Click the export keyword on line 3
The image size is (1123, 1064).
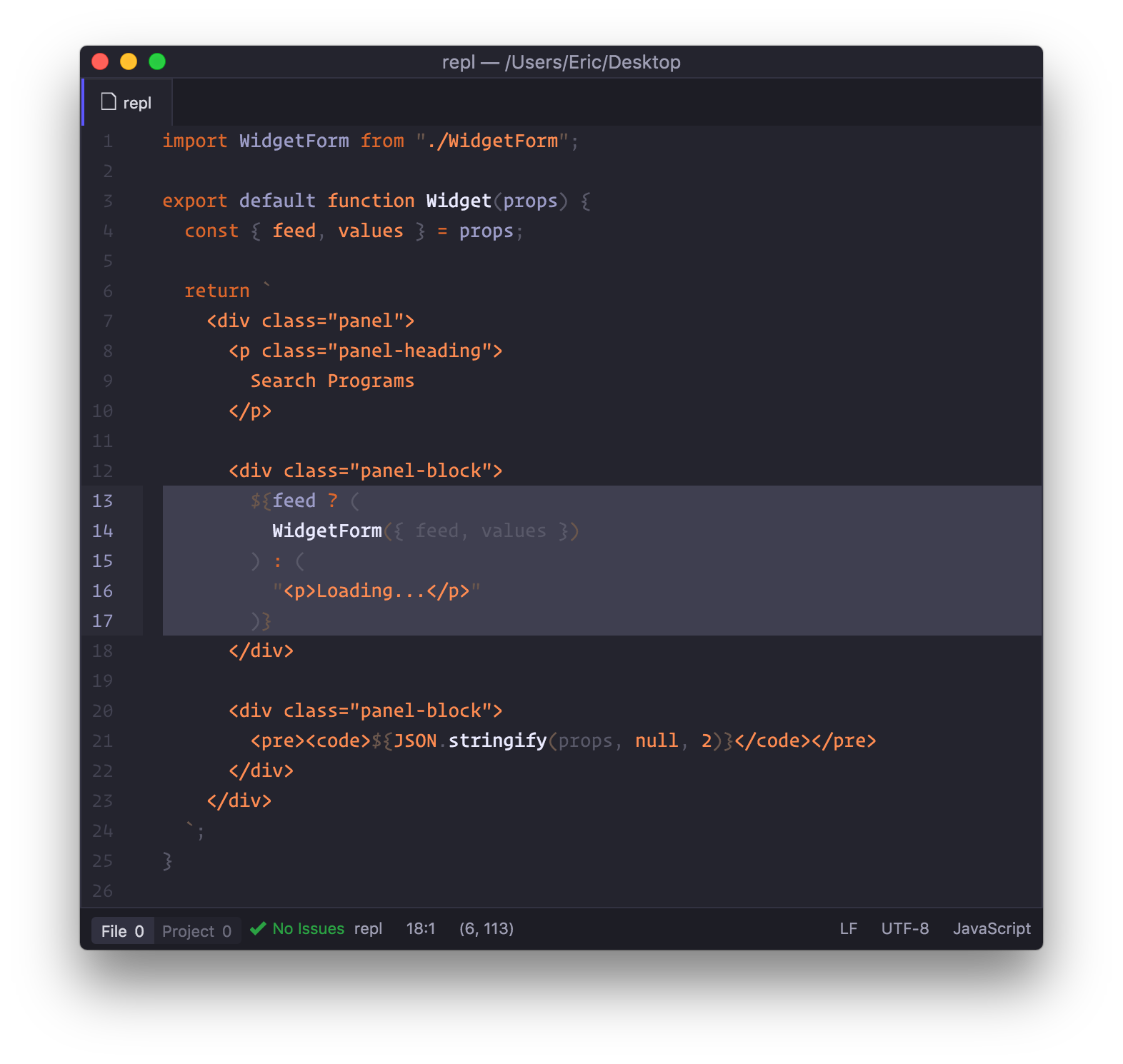click(195, 201)
